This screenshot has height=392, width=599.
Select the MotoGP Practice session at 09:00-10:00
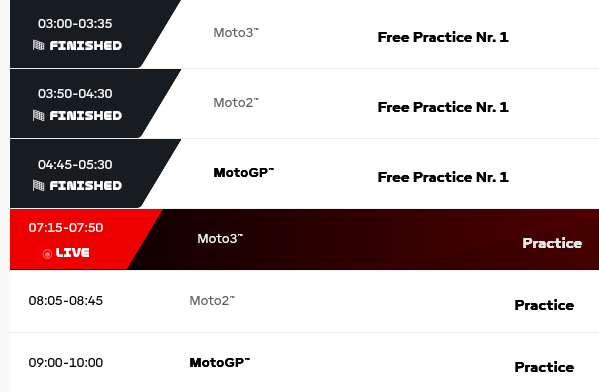(x=304, y=363)
